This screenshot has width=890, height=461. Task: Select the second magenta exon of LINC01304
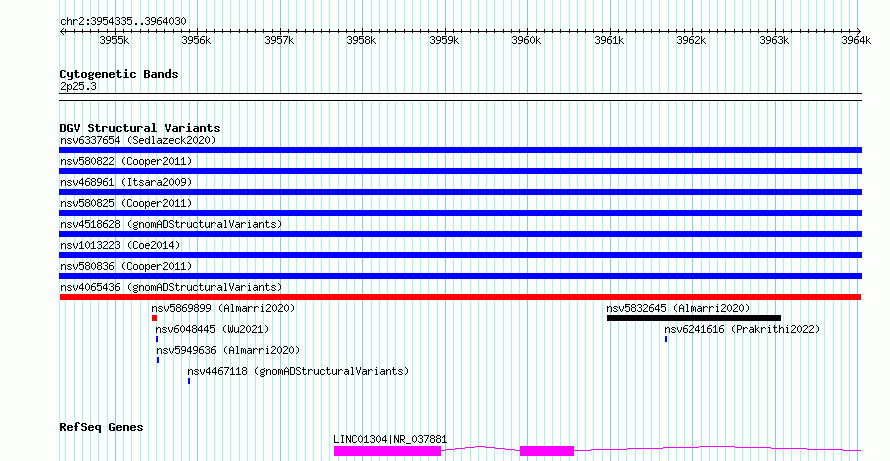point(547,451)
